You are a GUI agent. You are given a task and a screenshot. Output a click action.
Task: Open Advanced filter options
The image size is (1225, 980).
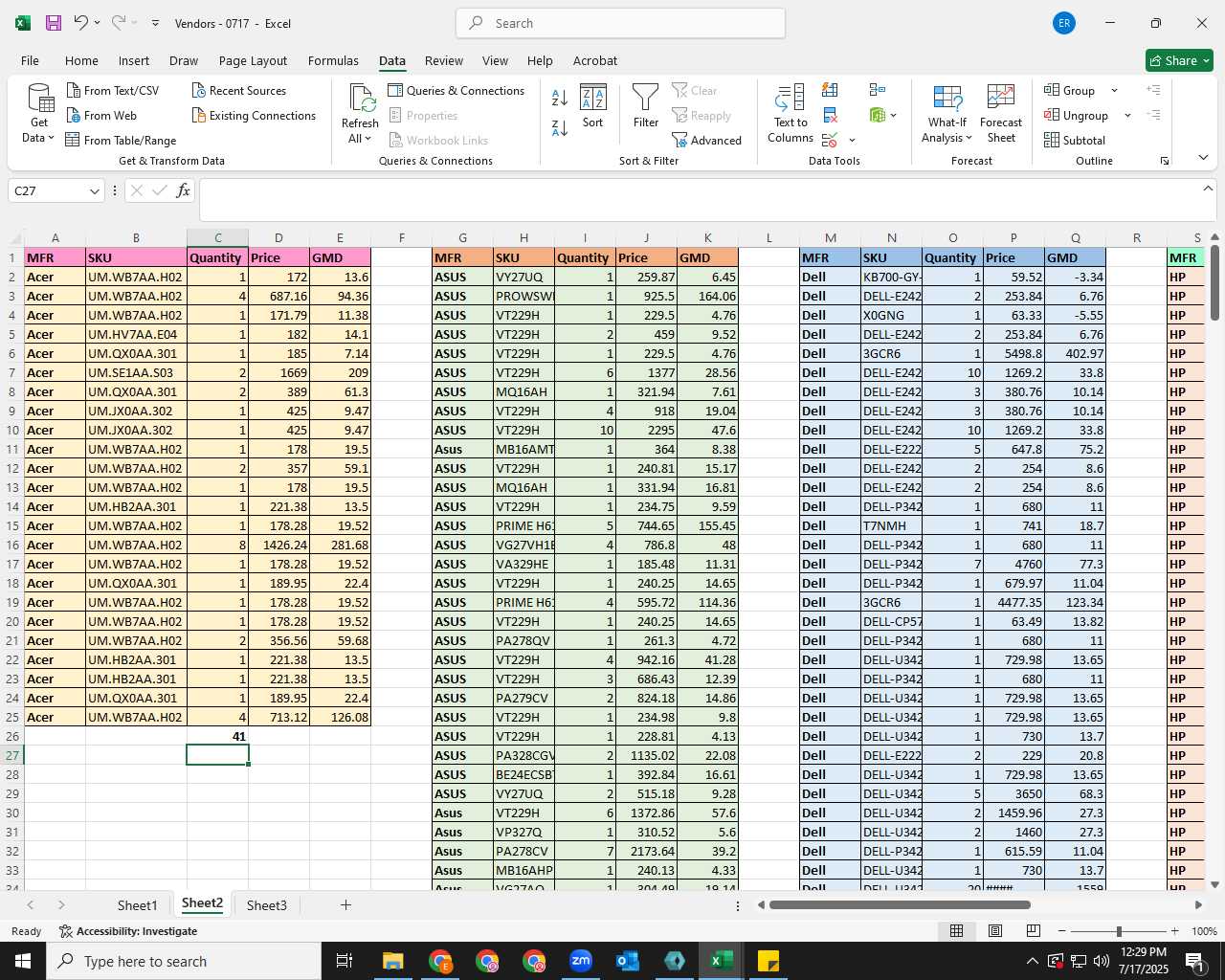(706, 140)
